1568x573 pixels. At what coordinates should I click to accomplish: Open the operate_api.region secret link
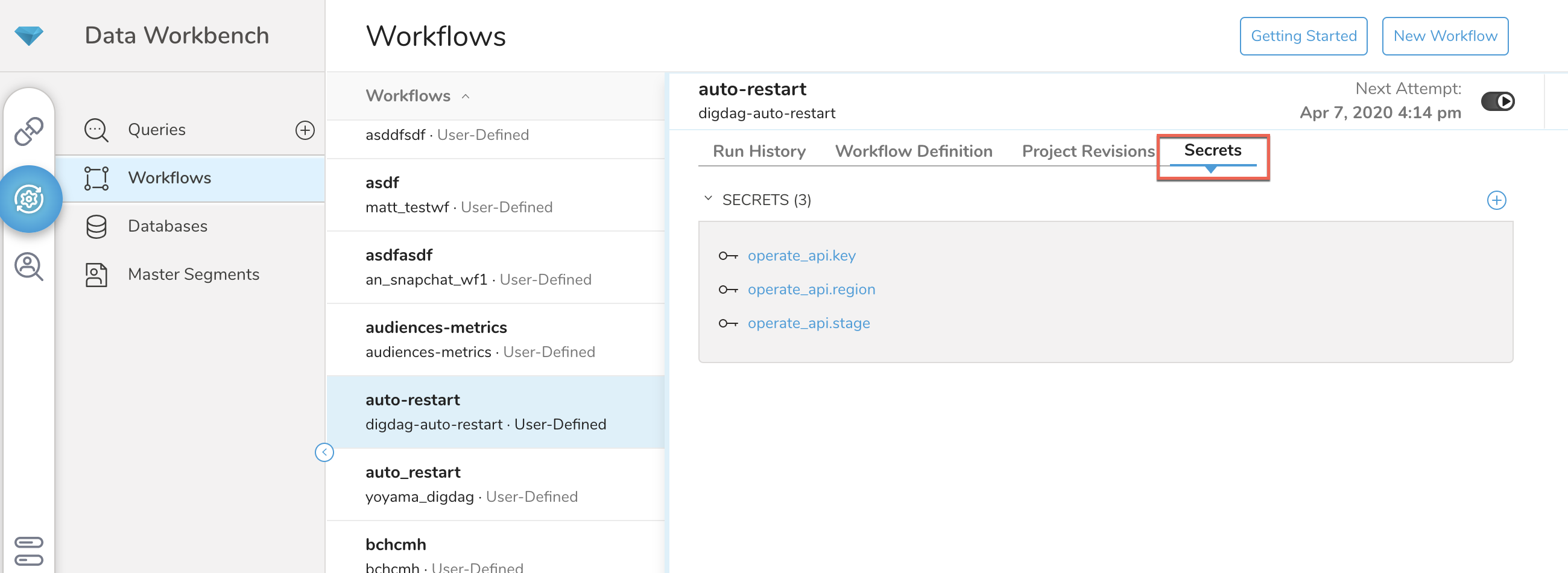coord(811,290)
